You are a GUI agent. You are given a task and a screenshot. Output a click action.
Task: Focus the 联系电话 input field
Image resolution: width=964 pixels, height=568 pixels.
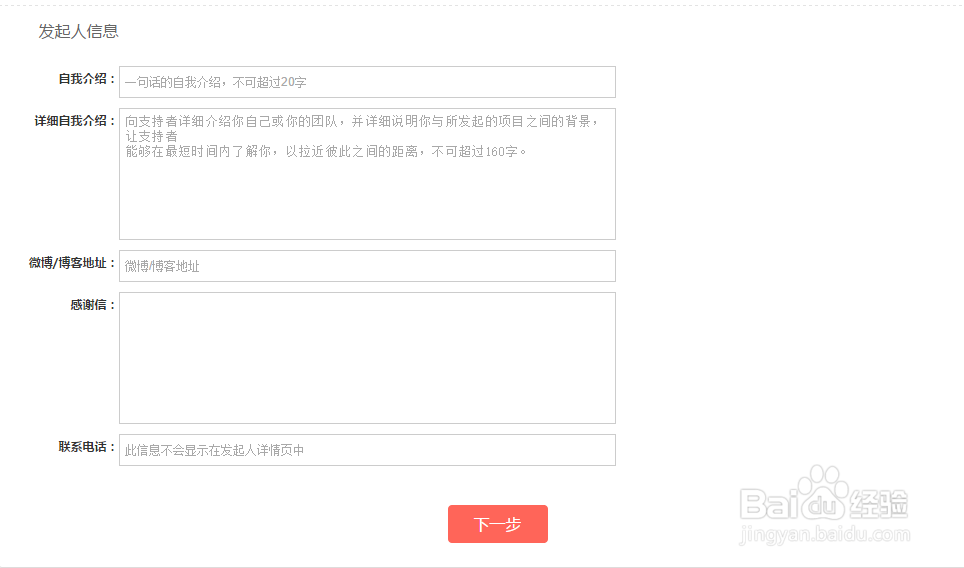pyautogui.click(x=367, y=450)
